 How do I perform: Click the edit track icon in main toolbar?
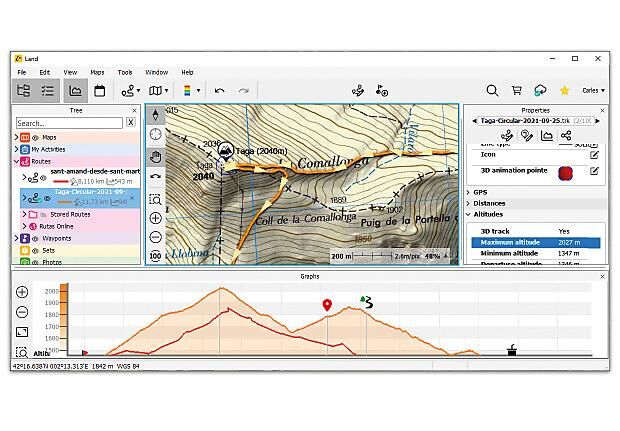pos(358,91)
